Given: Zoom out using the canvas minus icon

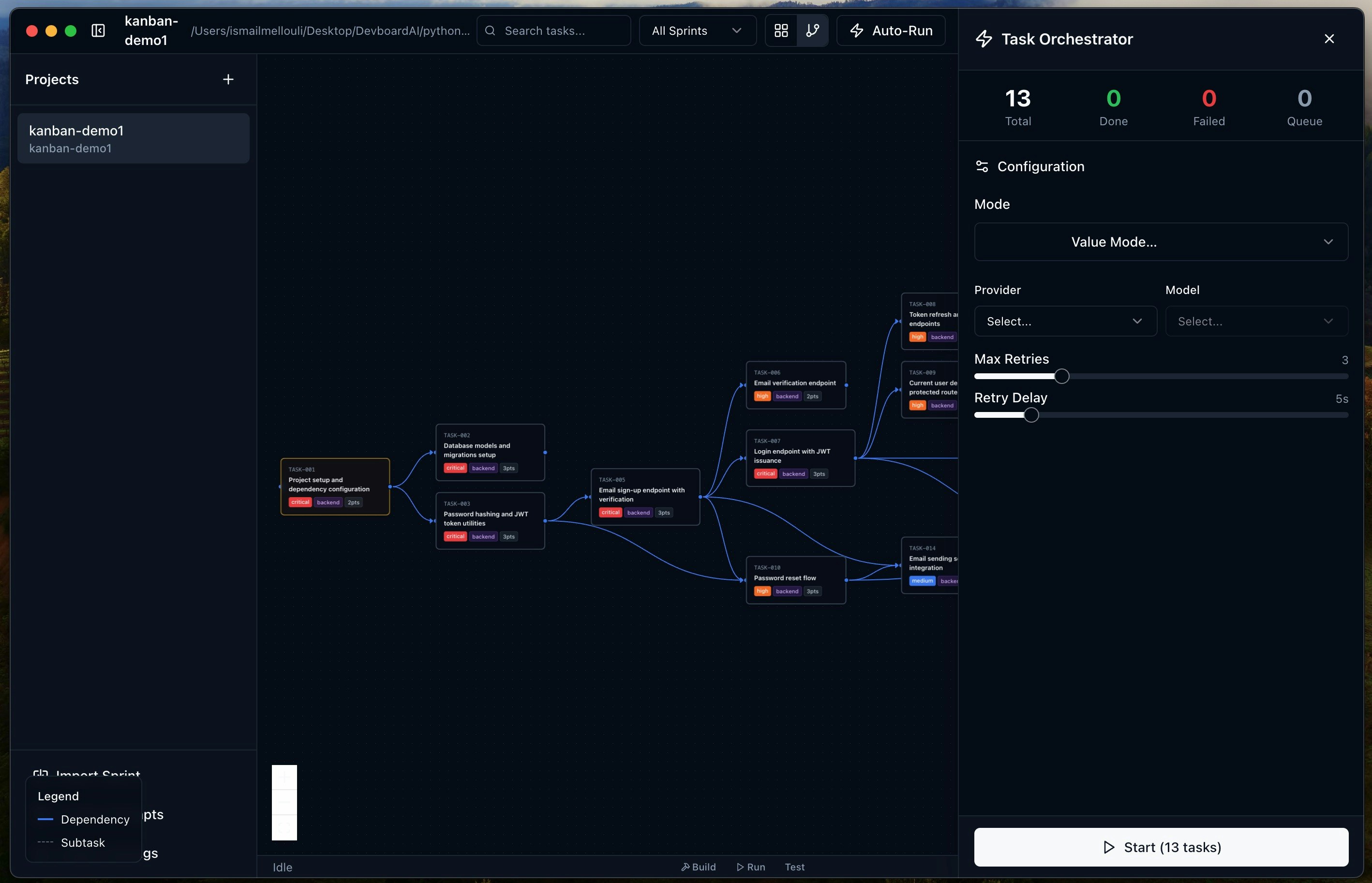Looking at the screenshot, I should click(284, 802).
